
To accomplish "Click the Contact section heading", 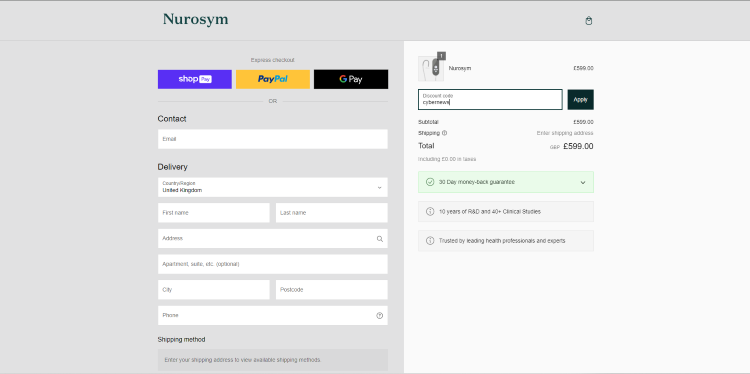I will (172, 119).
